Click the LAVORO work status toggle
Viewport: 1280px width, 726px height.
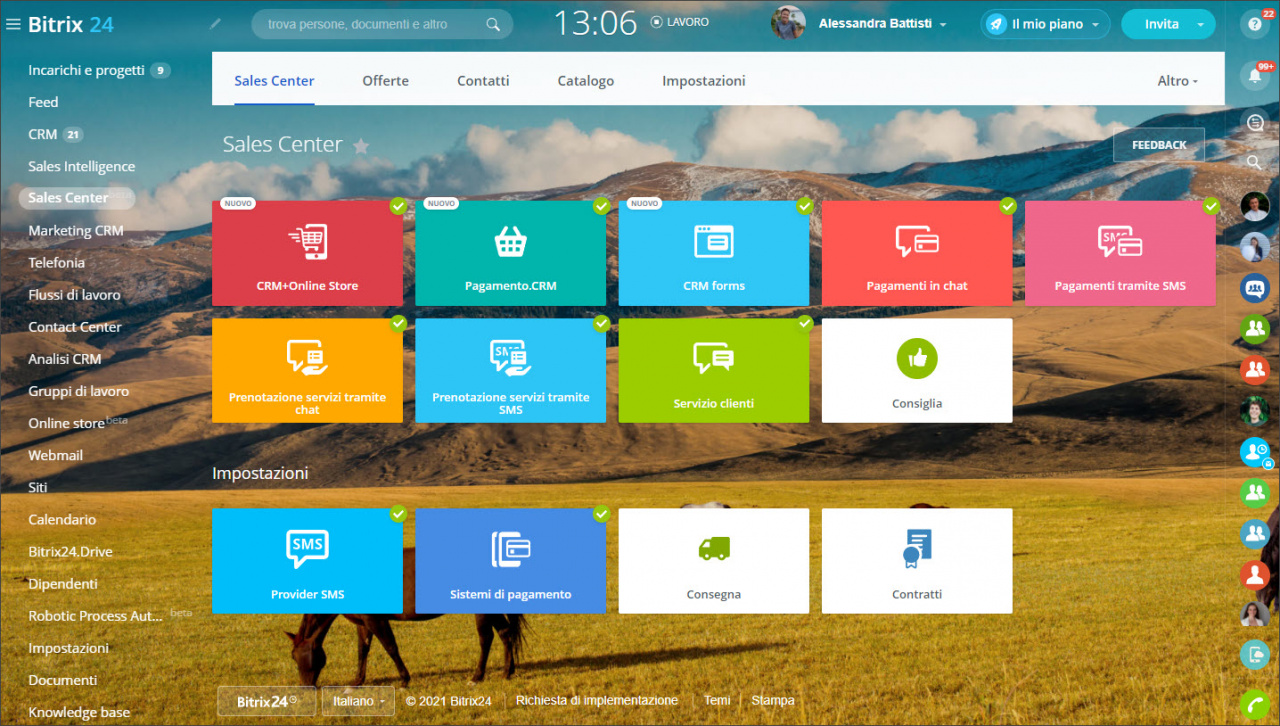[x=680, y=22]
